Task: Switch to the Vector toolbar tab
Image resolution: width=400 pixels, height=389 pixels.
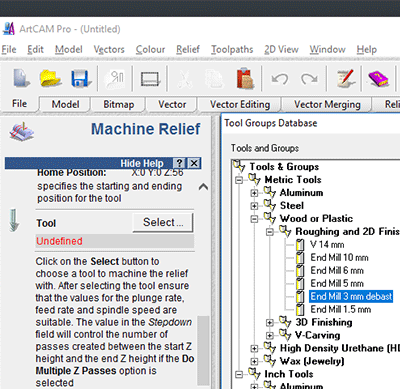Action: [x=172, y=104]
